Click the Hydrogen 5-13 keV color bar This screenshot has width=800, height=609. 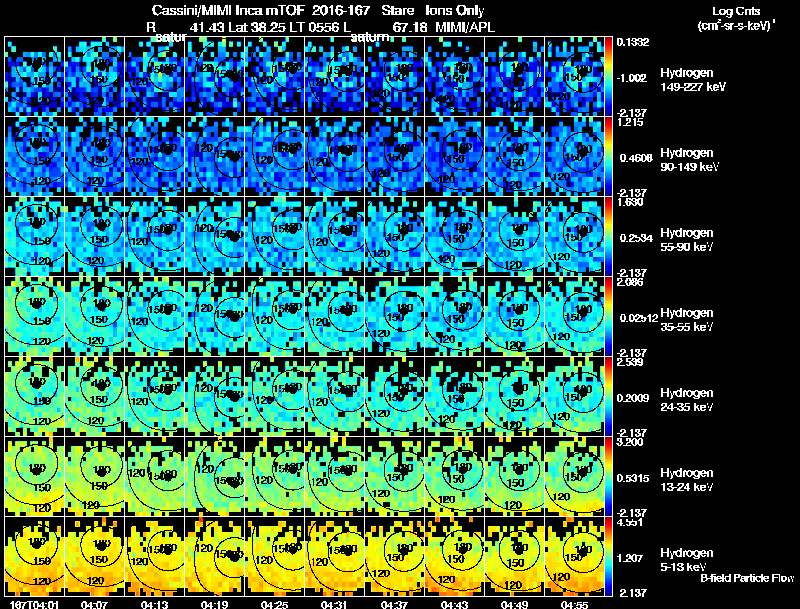[x=608, y=557]
